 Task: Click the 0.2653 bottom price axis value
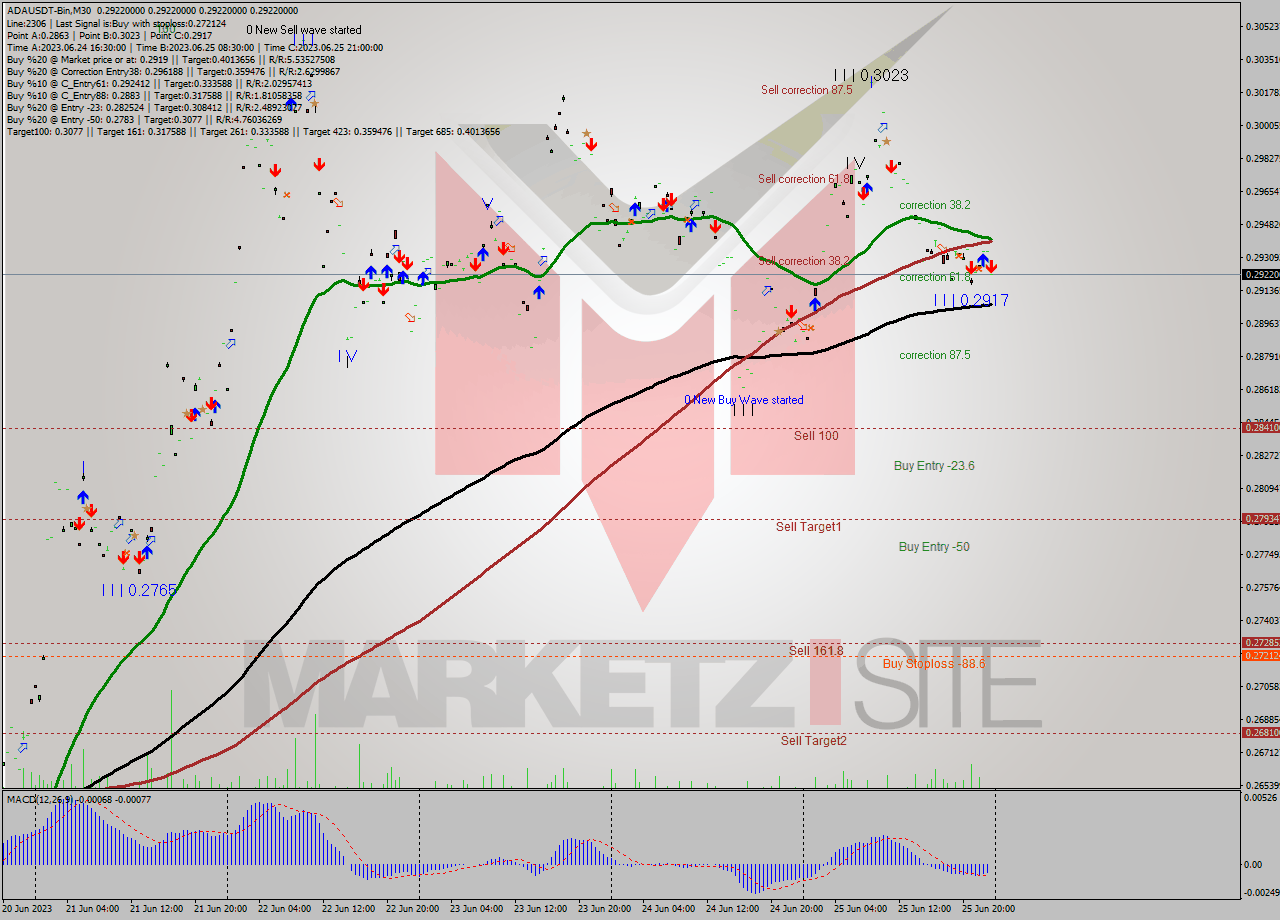[1261, 786]
